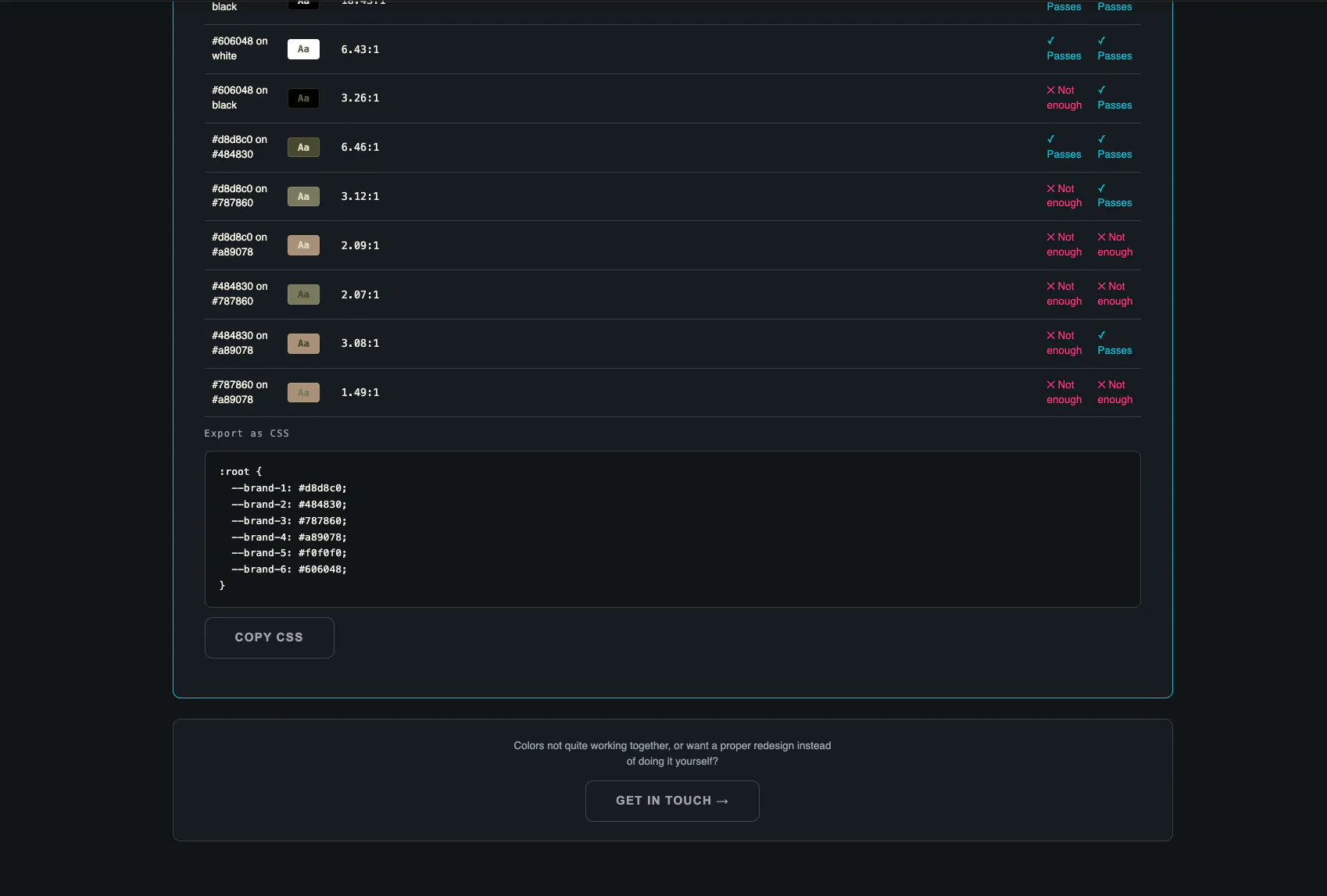Click first 'Passes' result for #606048 on white
1327x896 pixels.
(1064, 48)
